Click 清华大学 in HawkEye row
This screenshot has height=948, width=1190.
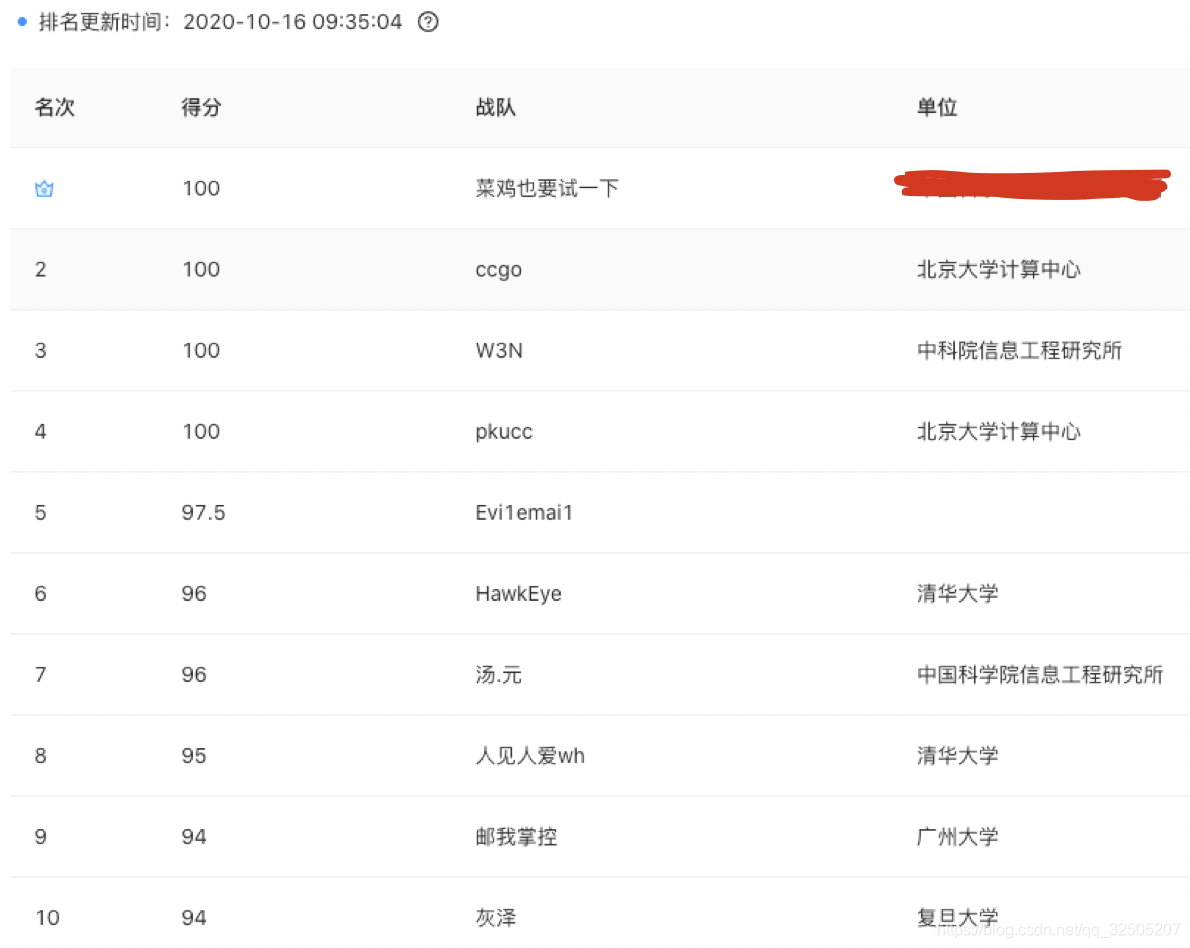click(x=958, y=594)
